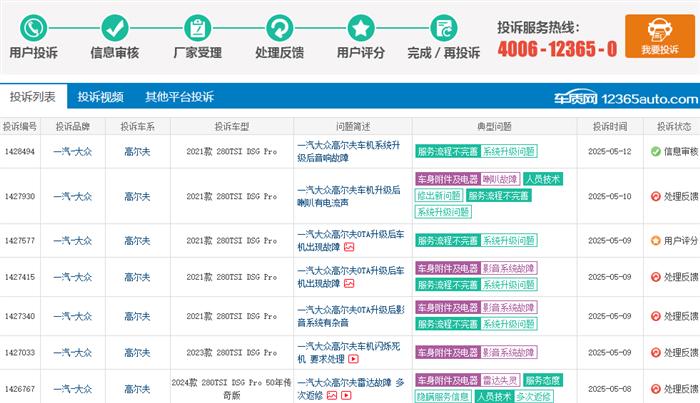Open image attachment icon in complaint 1426767

point(332,395)
